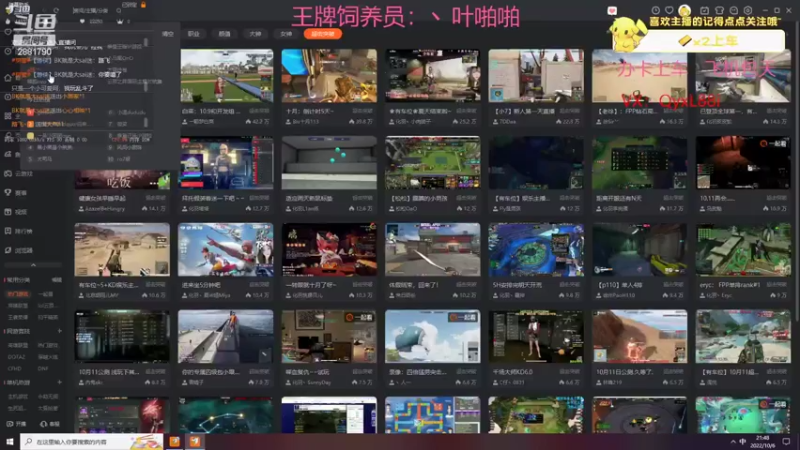This screenshot has height=450, width=800.
Task: Open the calendar task icon at top right
Action: point(704,10)
